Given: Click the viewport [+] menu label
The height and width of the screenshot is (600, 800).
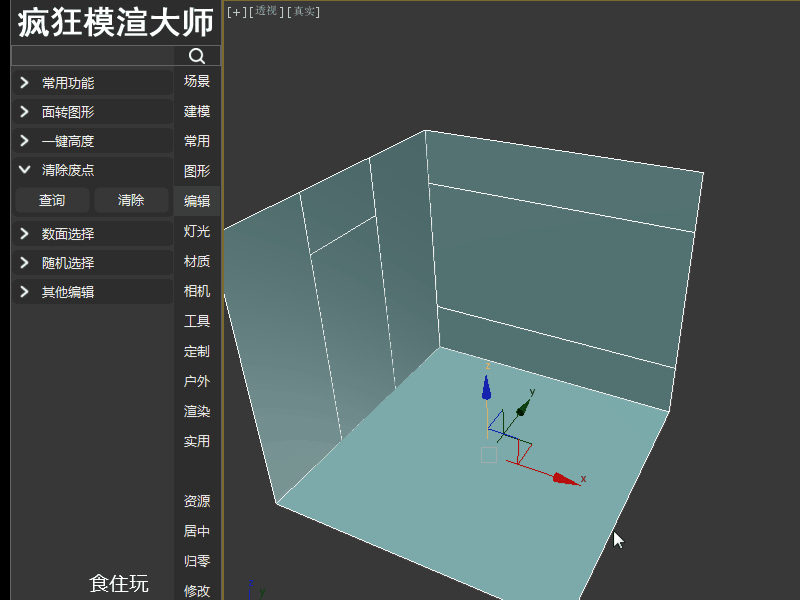Looking at the screenshot, I should [236, 12].
